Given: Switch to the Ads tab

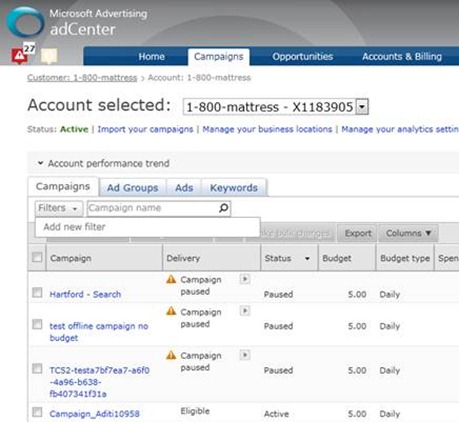Looking at the screenshot, I should coord(184,188).
